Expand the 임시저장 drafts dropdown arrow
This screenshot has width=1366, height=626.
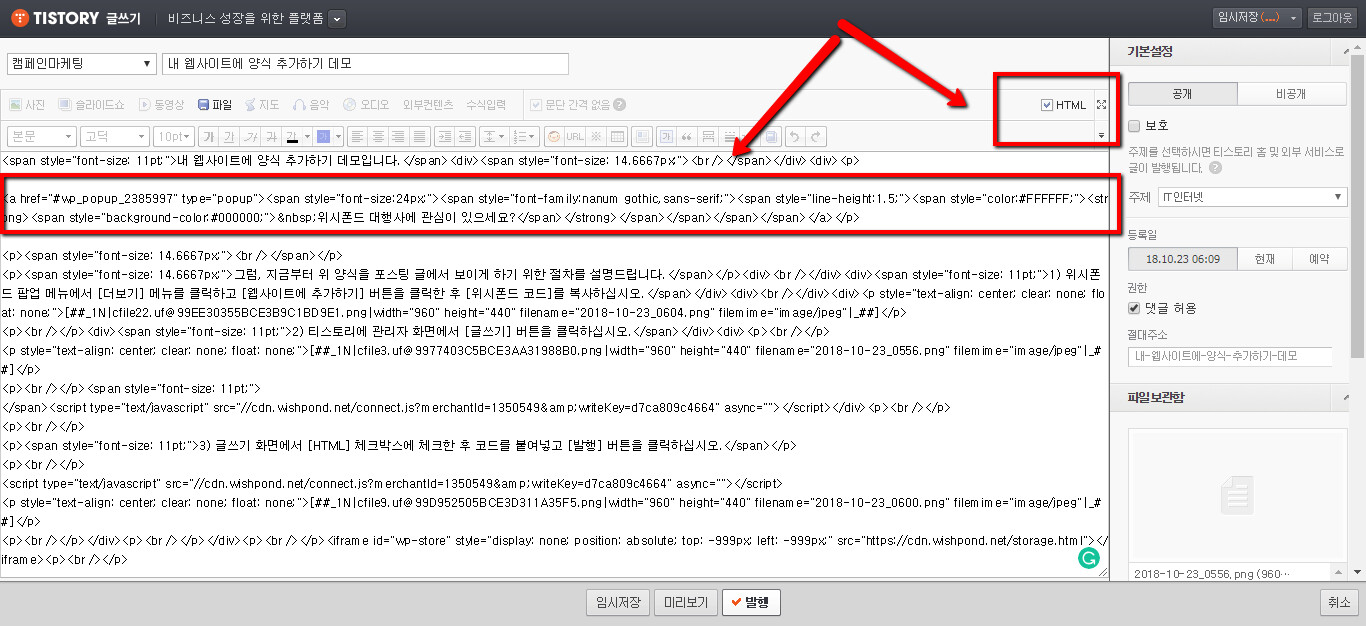click(x=1295, y=18)
